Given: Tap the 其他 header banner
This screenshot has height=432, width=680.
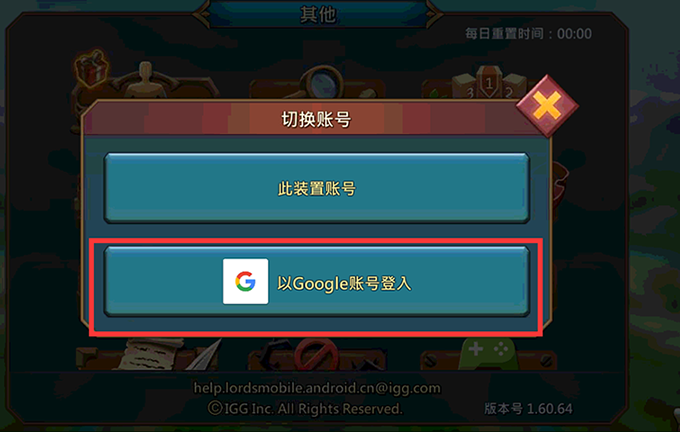Looking at the screenshot, I should pyautogui.click(x=318, y=14).
